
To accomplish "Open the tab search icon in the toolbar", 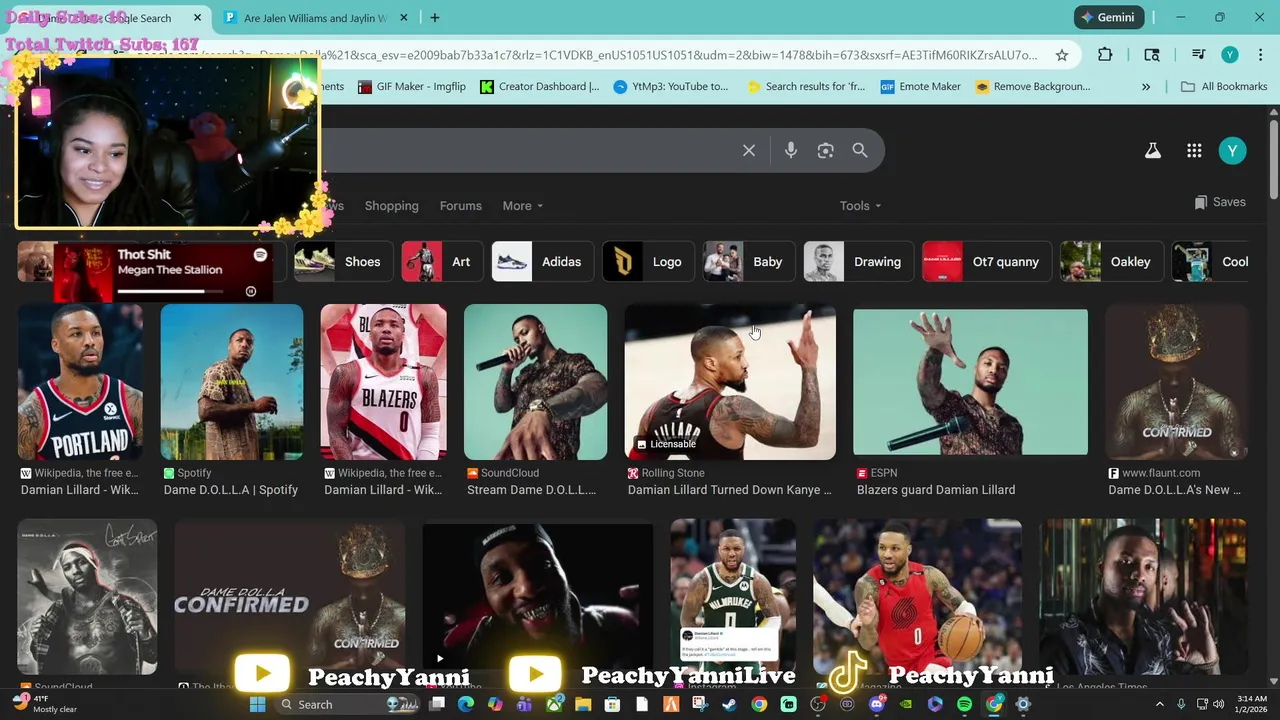I will [x=1152, y=55].
